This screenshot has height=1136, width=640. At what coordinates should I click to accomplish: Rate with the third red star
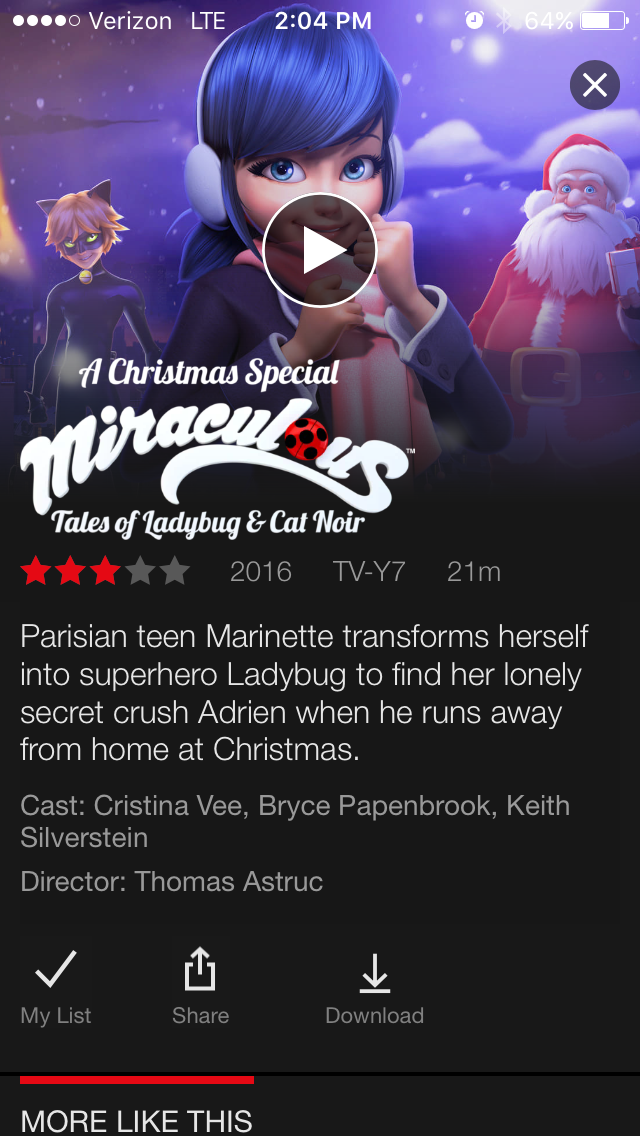[x=104, y=572]
